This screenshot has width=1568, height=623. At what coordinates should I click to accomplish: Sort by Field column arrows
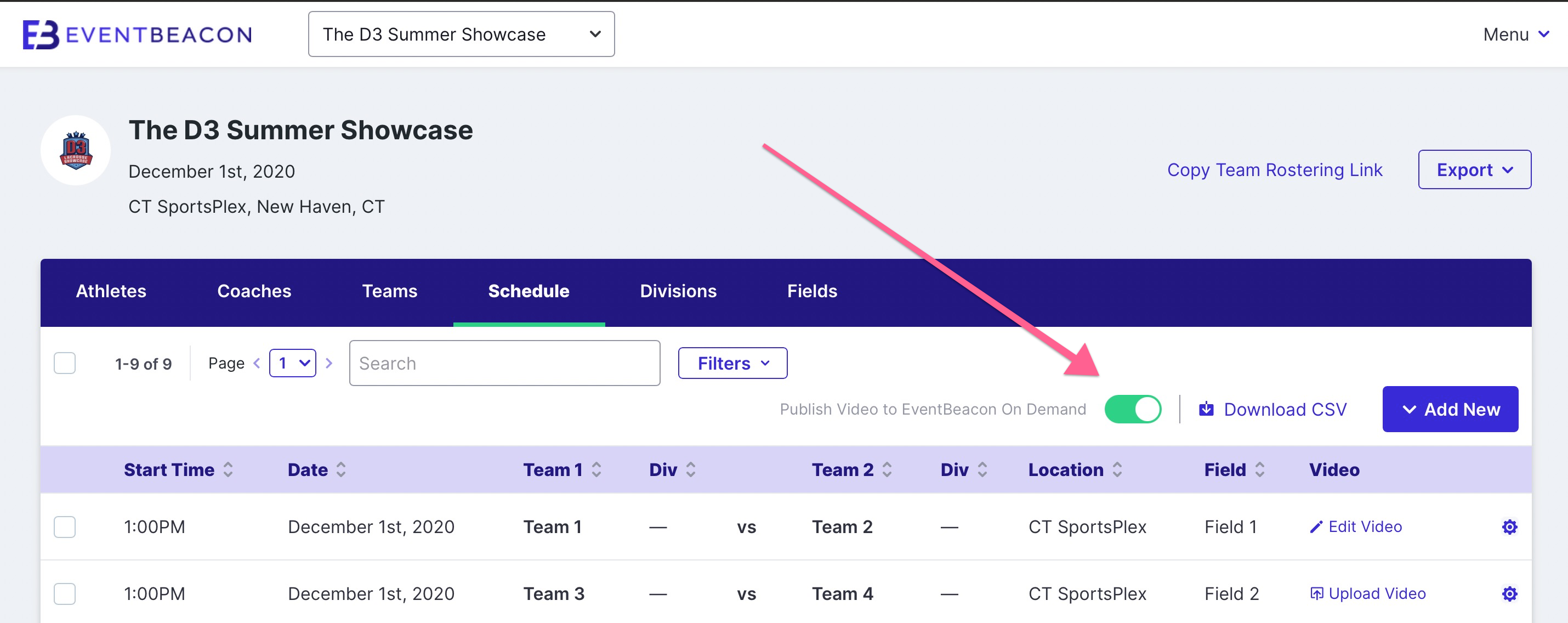click(1259, 469)
